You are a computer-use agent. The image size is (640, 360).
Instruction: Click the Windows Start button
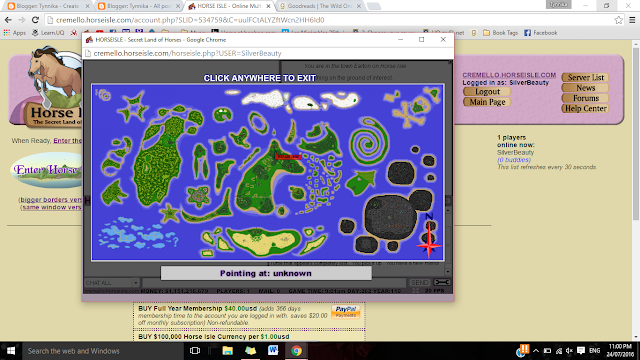(11, 351)
